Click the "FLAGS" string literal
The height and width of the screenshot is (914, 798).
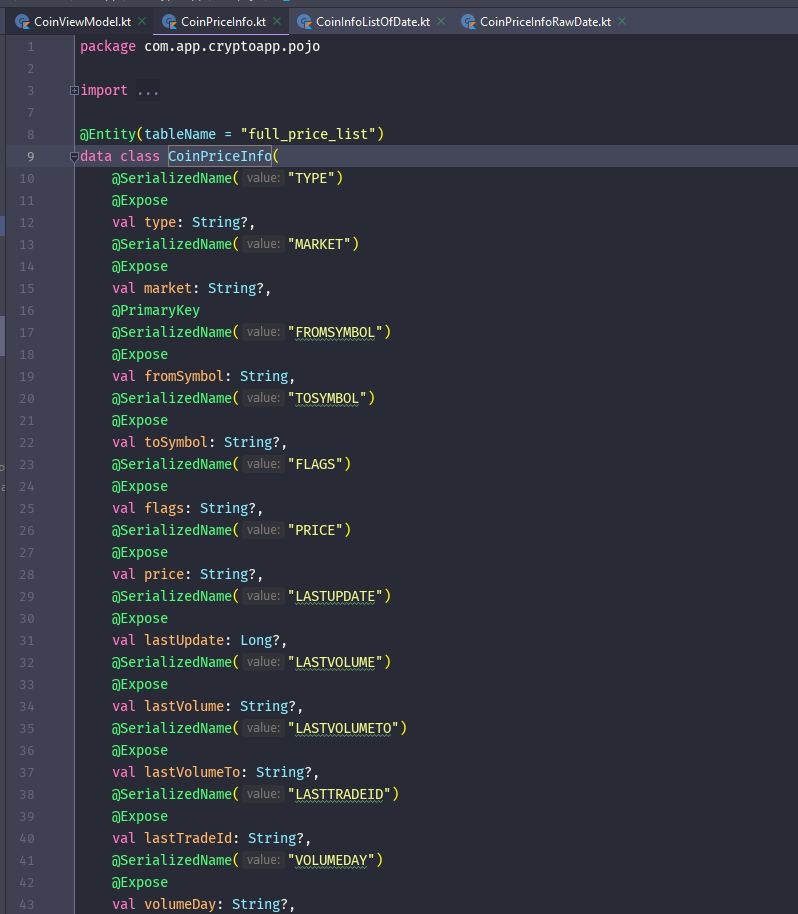tap(315, 464)
